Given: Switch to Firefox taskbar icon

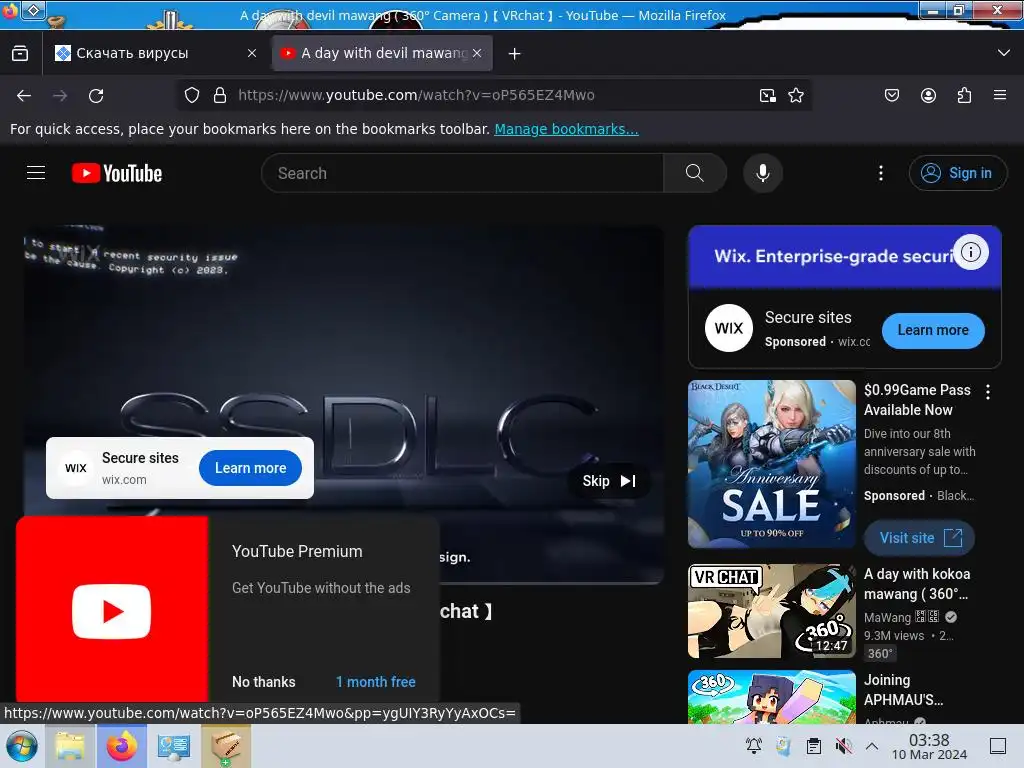Looking at the screenshot, I should 121,746.
